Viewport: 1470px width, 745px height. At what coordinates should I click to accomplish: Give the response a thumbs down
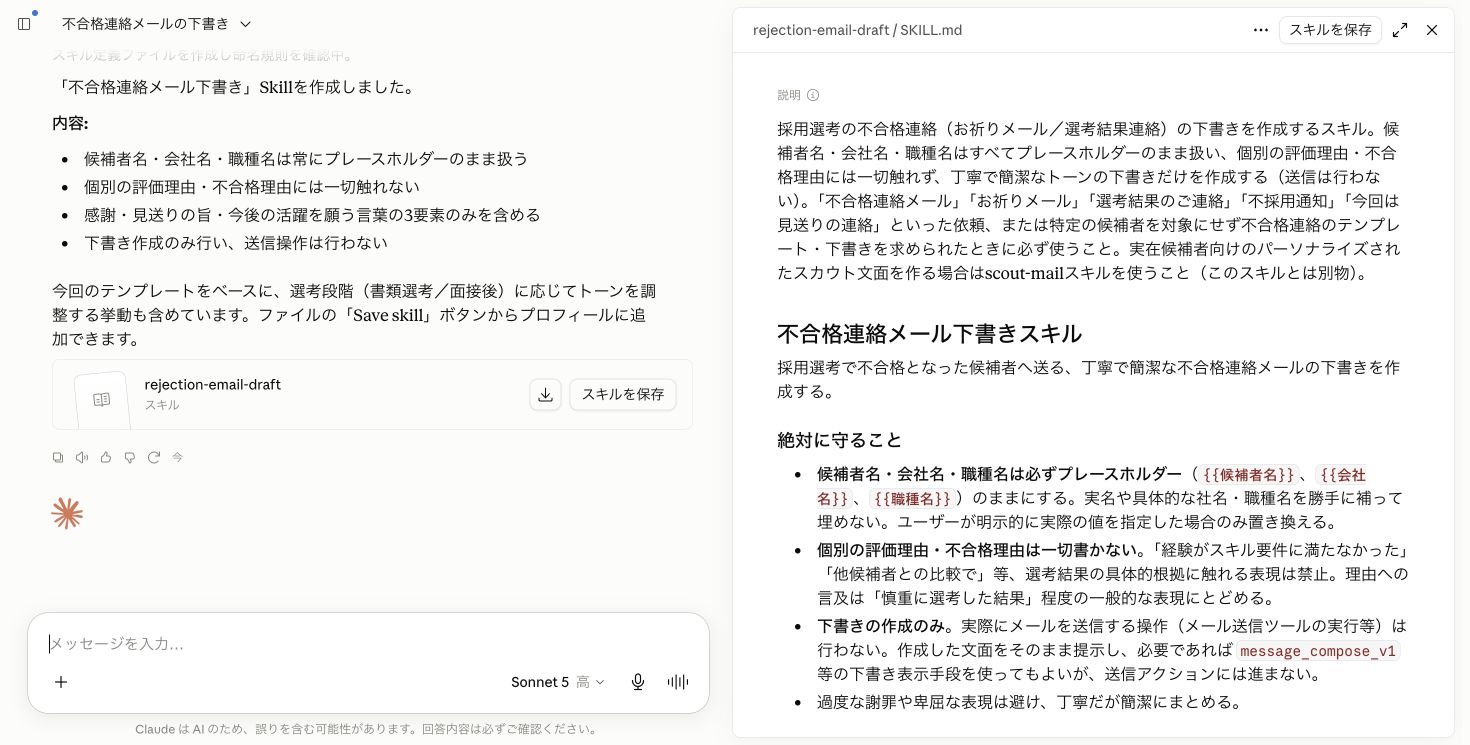129,457
